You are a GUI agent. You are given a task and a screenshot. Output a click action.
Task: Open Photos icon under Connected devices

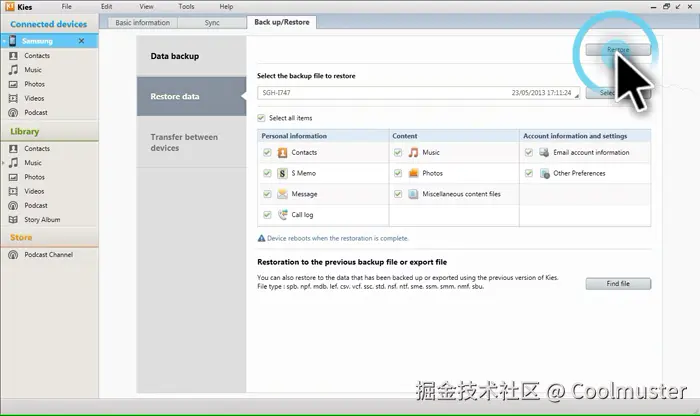pyautogui.click(x=13, y=84)
